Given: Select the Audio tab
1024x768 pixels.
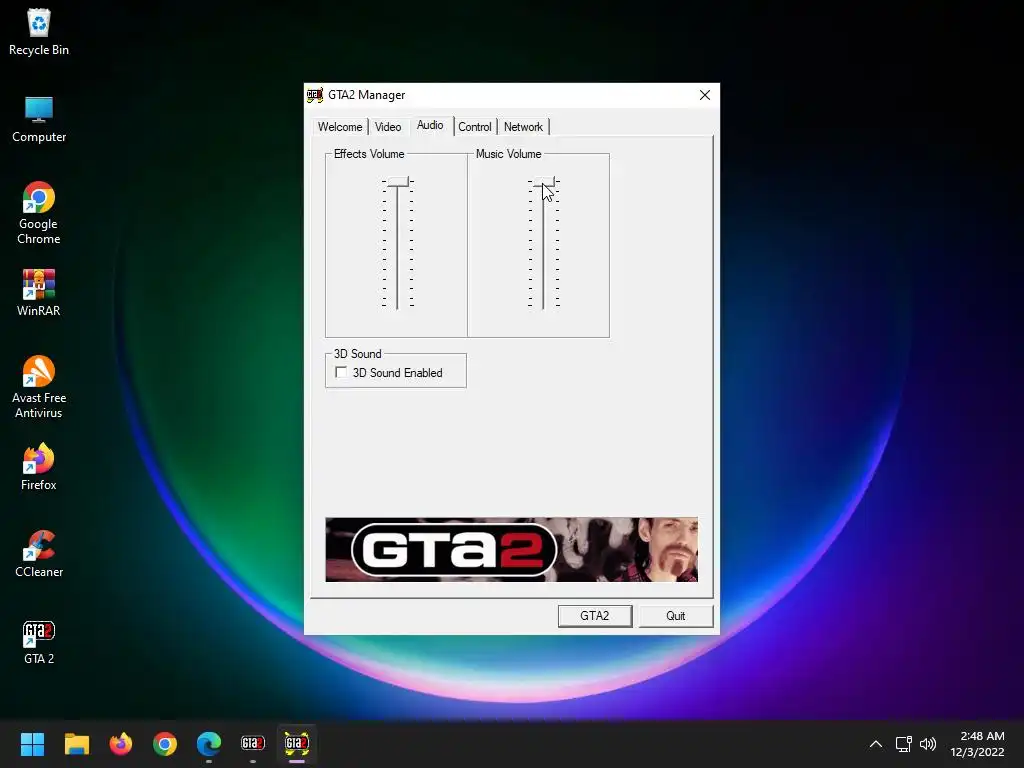Looking at the screenshot, I should 430,125.
